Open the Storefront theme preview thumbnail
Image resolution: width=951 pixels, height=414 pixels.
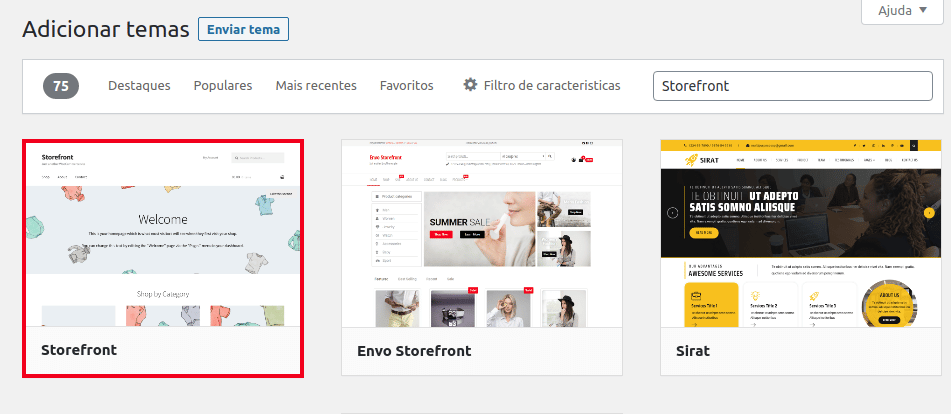[163, 234]
